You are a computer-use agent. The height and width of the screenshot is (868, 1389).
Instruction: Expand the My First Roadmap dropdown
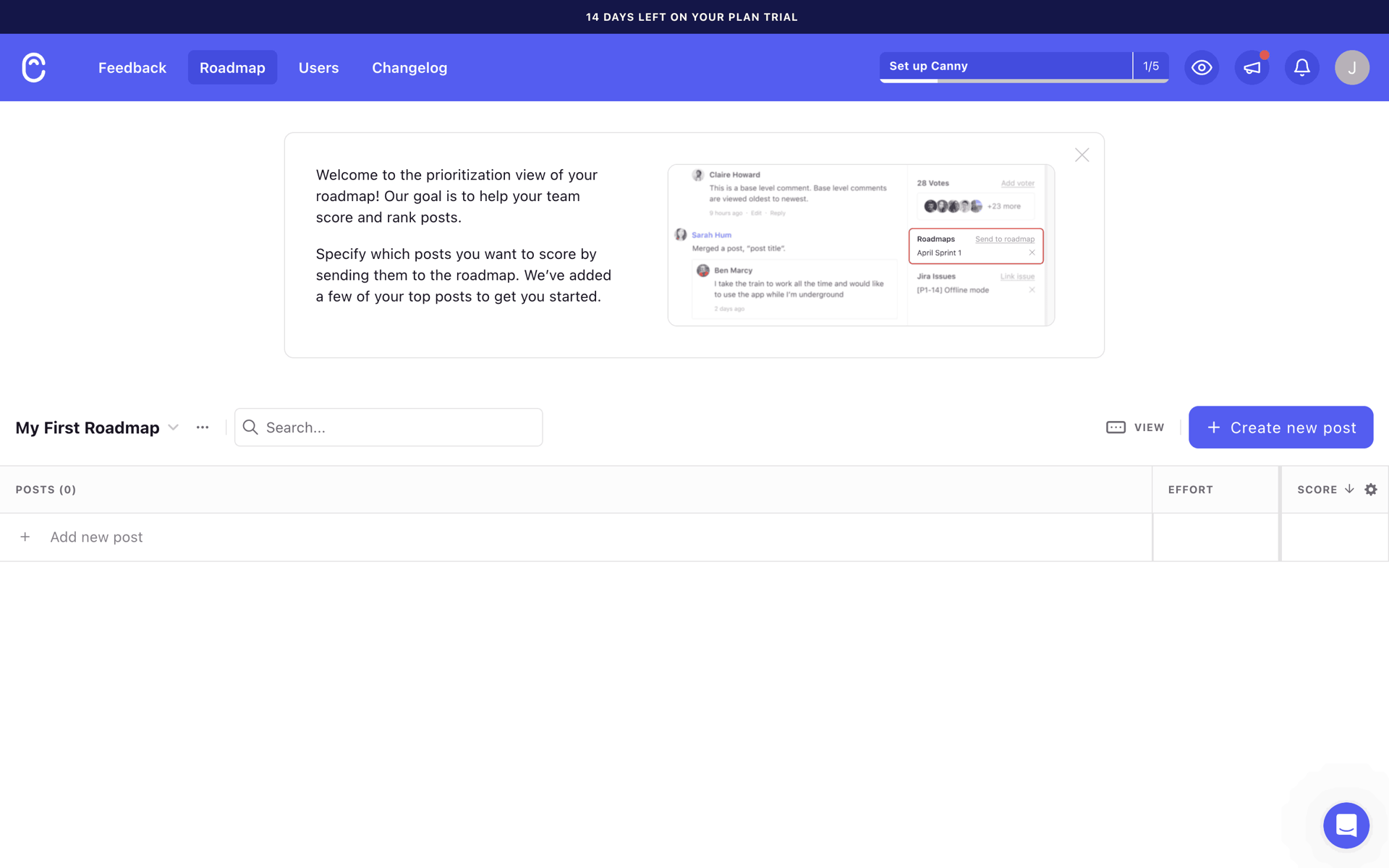(x=173, y=427)
